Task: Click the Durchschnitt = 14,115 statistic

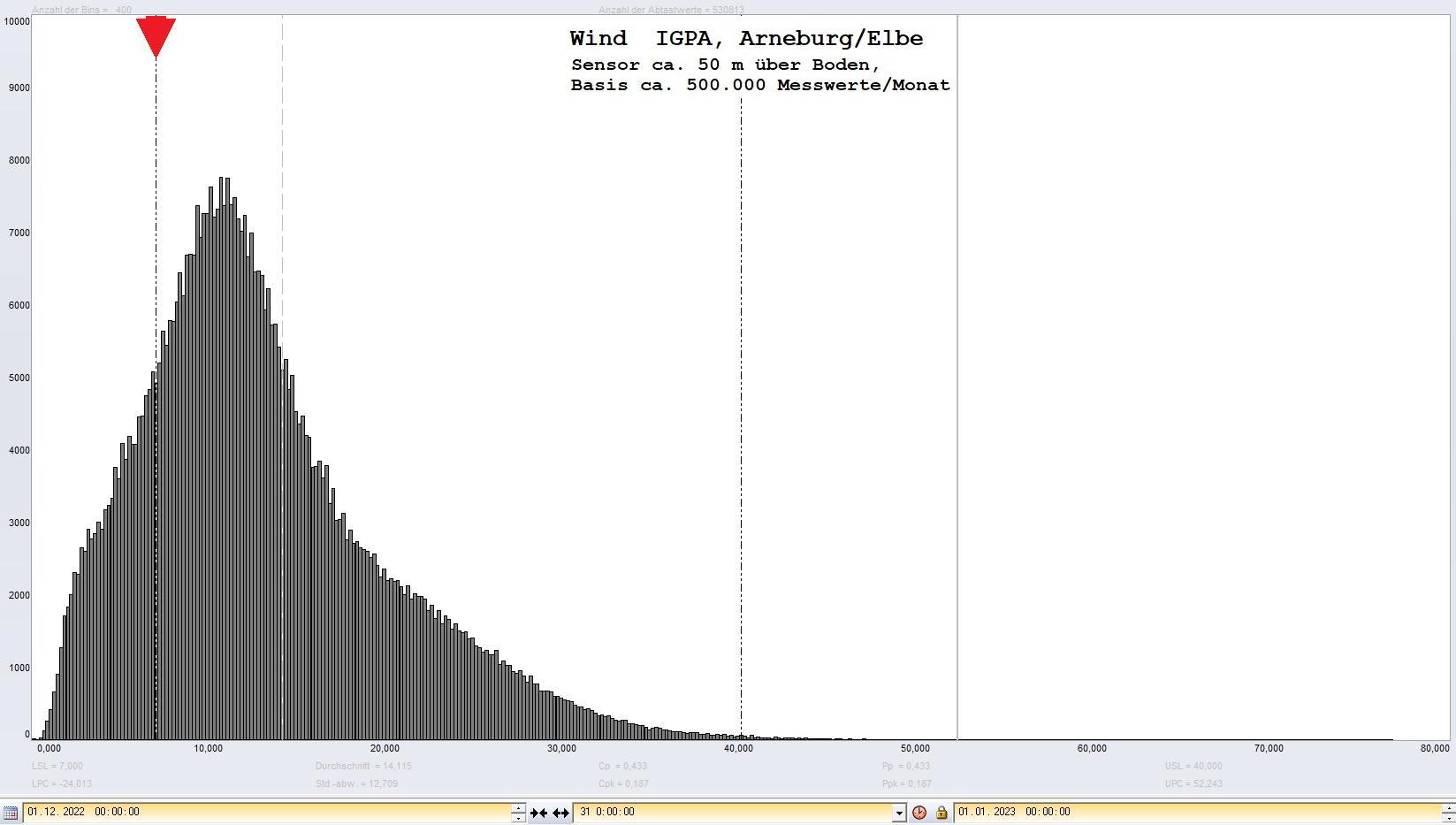Action: 363,766
